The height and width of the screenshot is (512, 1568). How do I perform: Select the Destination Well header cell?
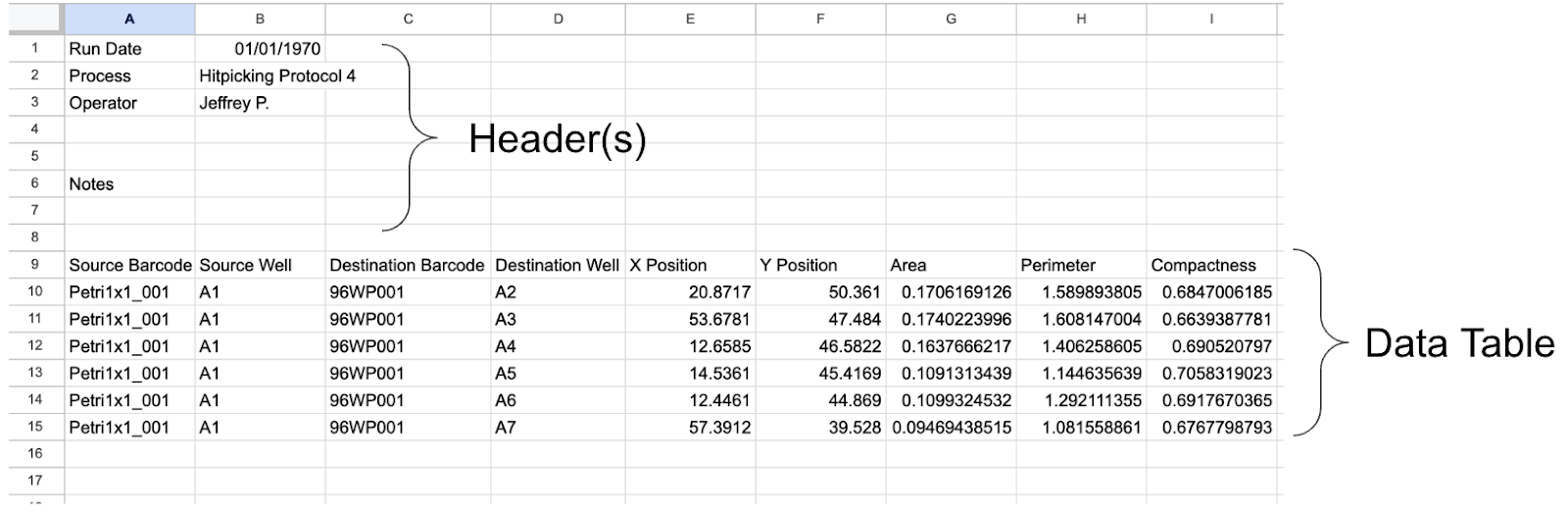coord(558,265)
